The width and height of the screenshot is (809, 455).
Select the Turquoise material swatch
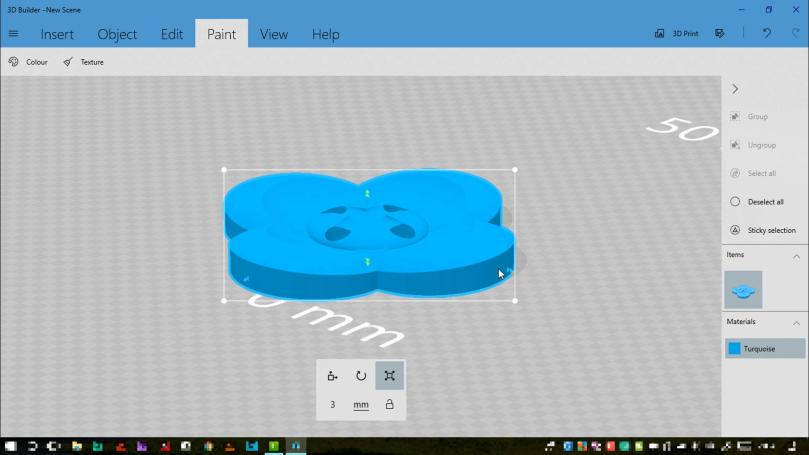tap(765, 349)
